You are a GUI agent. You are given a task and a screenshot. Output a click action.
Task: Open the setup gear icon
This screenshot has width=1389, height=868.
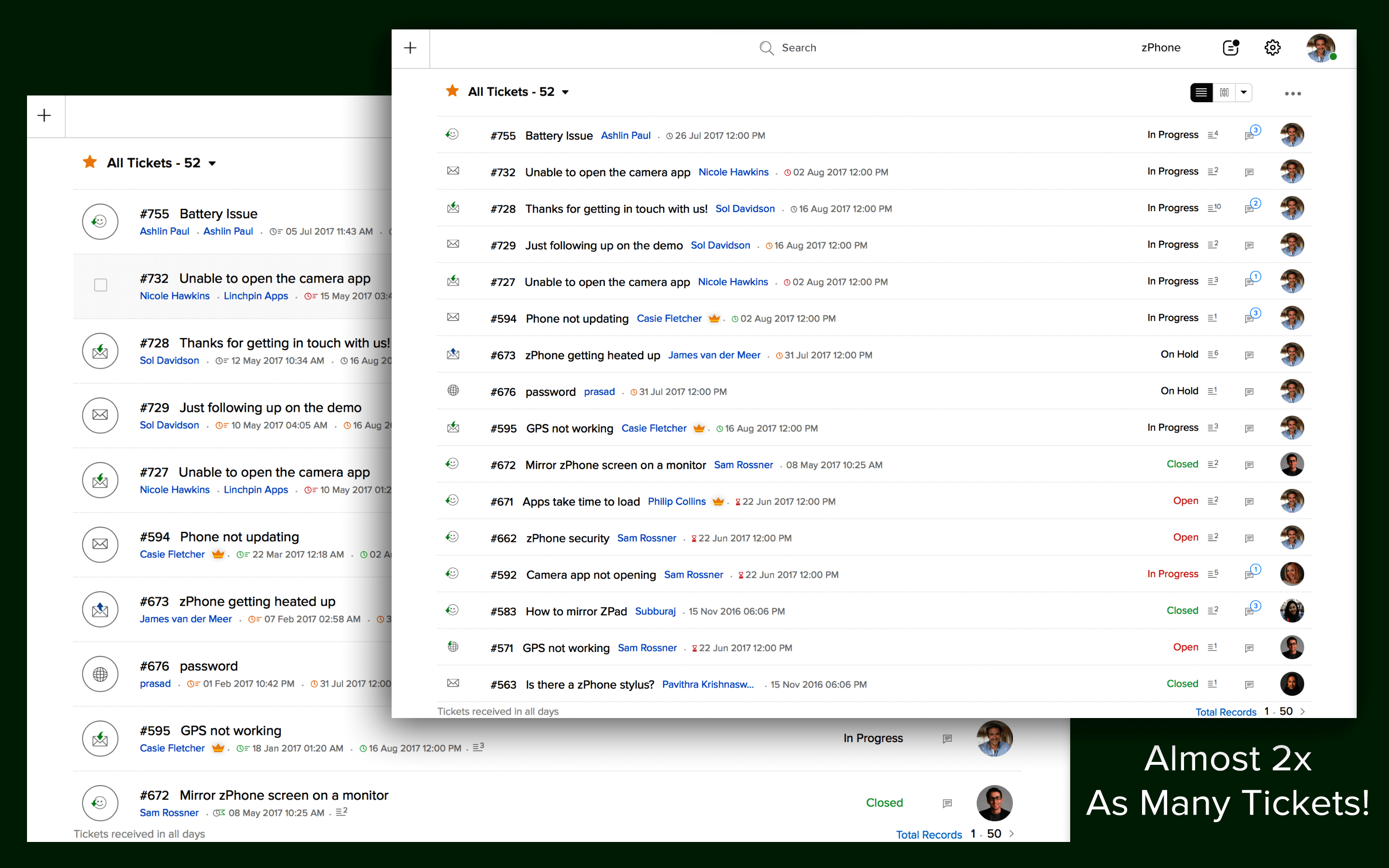1273,48
